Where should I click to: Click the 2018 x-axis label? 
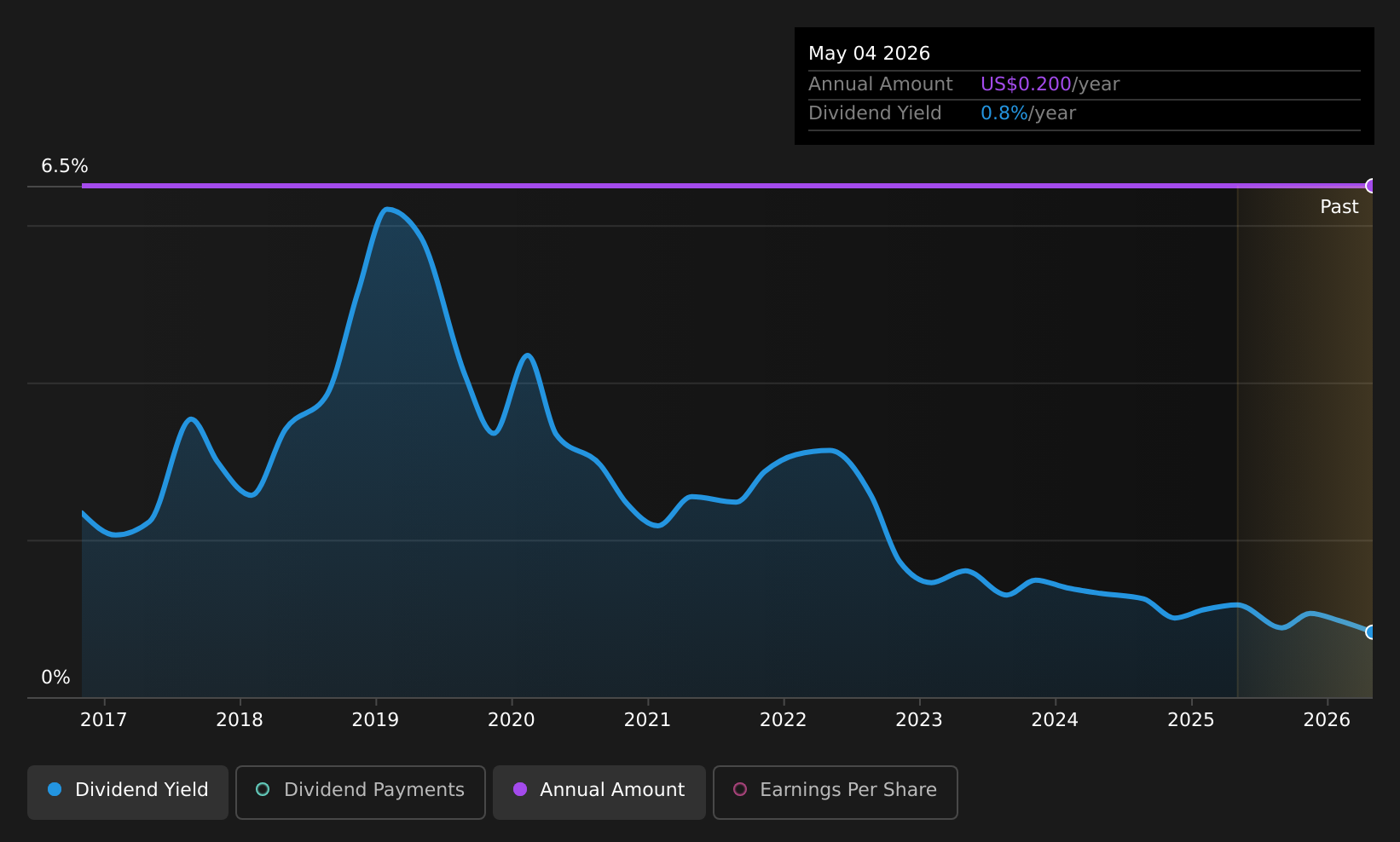[x=240, y=720]
